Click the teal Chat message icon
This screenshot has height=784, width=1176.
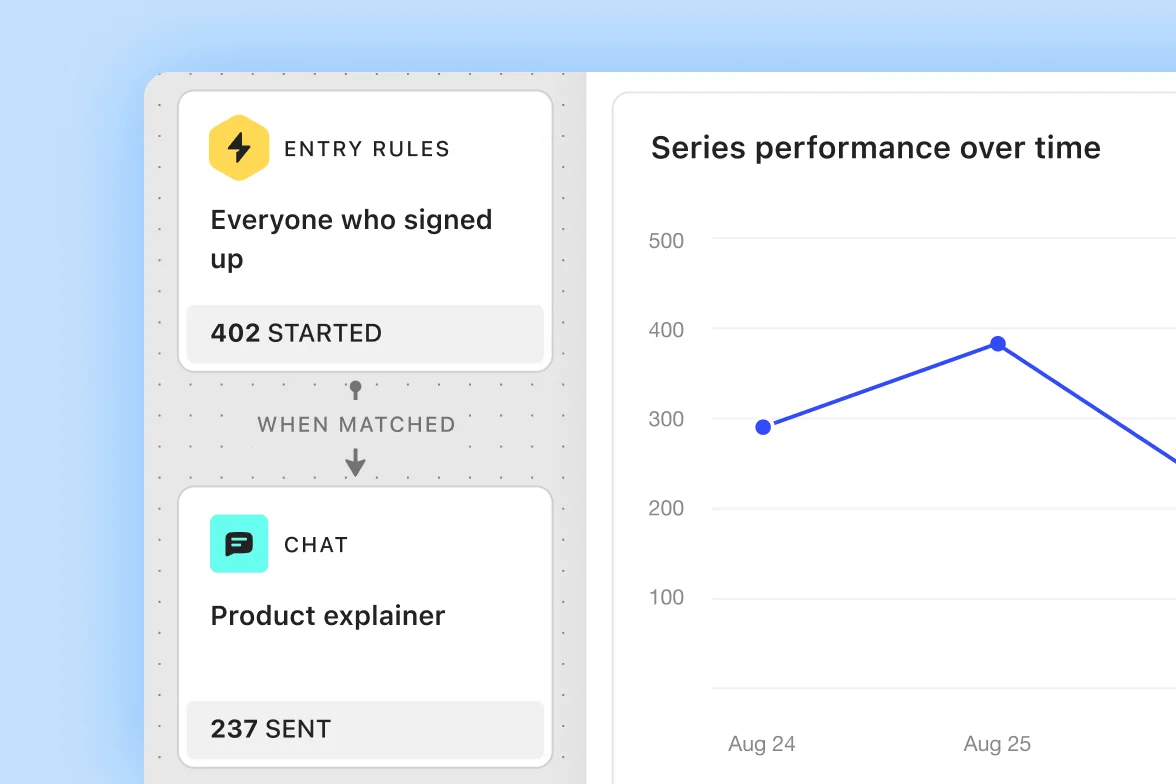[x=239, y=544]
